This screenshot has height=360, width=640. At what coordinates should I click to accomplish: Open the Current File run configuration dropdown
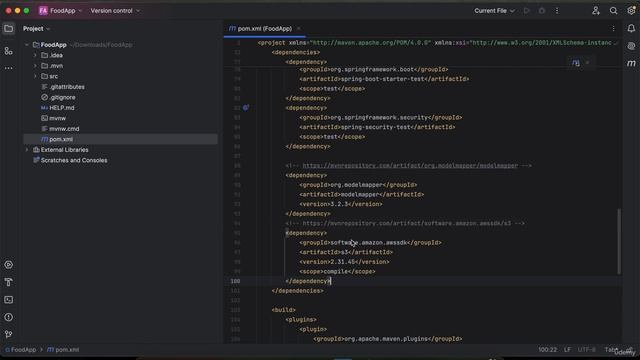click(x=494, y=11)
